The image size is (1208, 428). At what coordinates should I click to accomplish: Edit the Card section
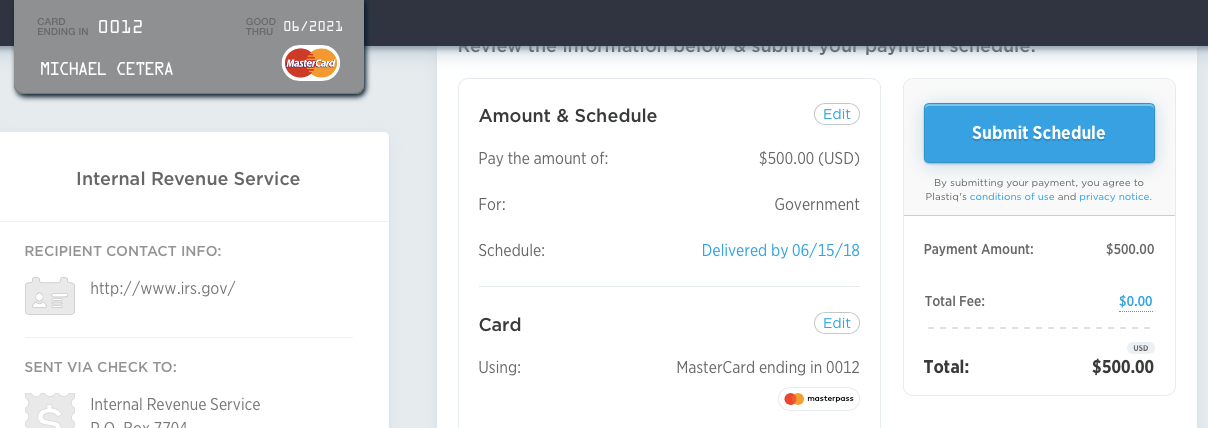pos(837,323)
